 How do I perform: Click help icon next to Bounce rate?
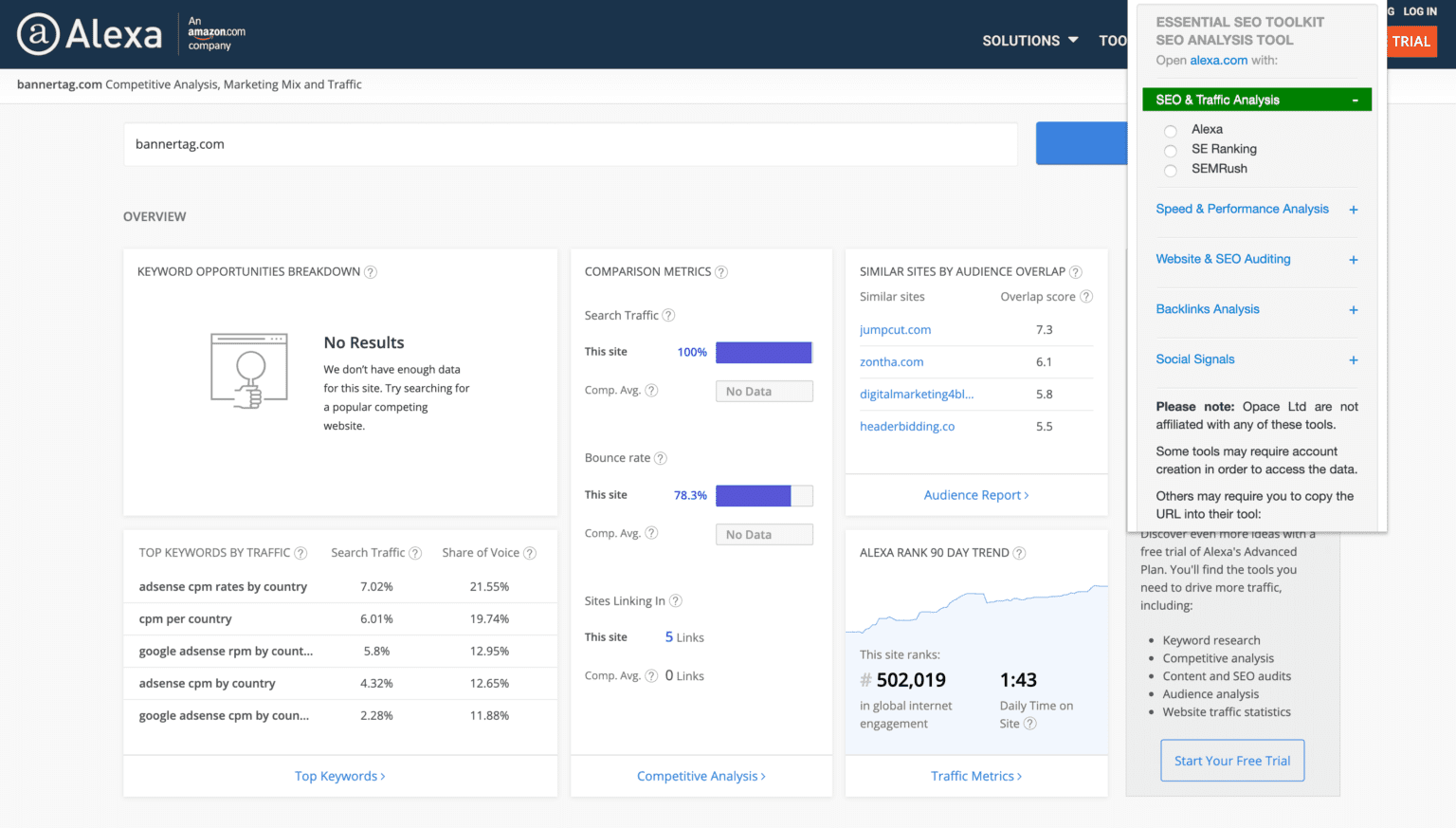pos(661,458)
